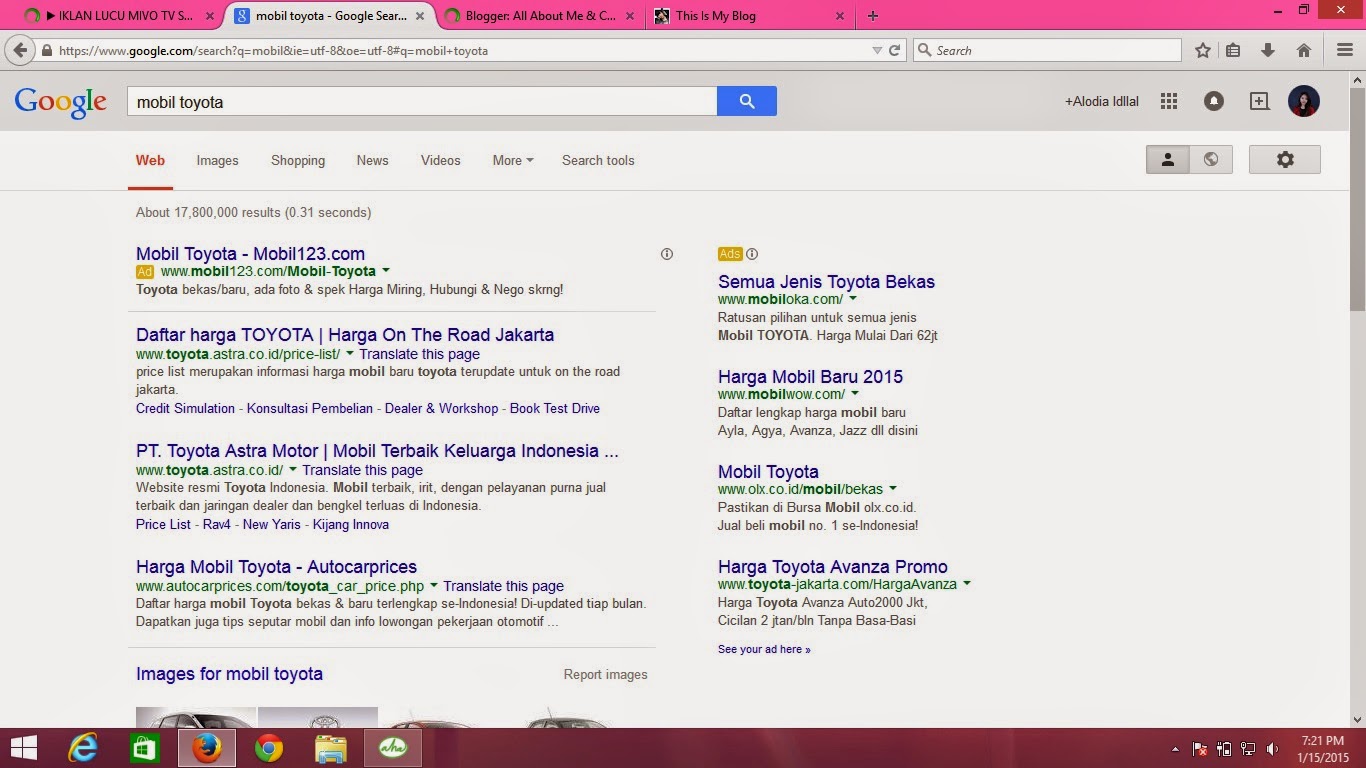
Task: Expand arrow beside www.olx.co.id/mobil/bekas
Action: pos(893,488)
